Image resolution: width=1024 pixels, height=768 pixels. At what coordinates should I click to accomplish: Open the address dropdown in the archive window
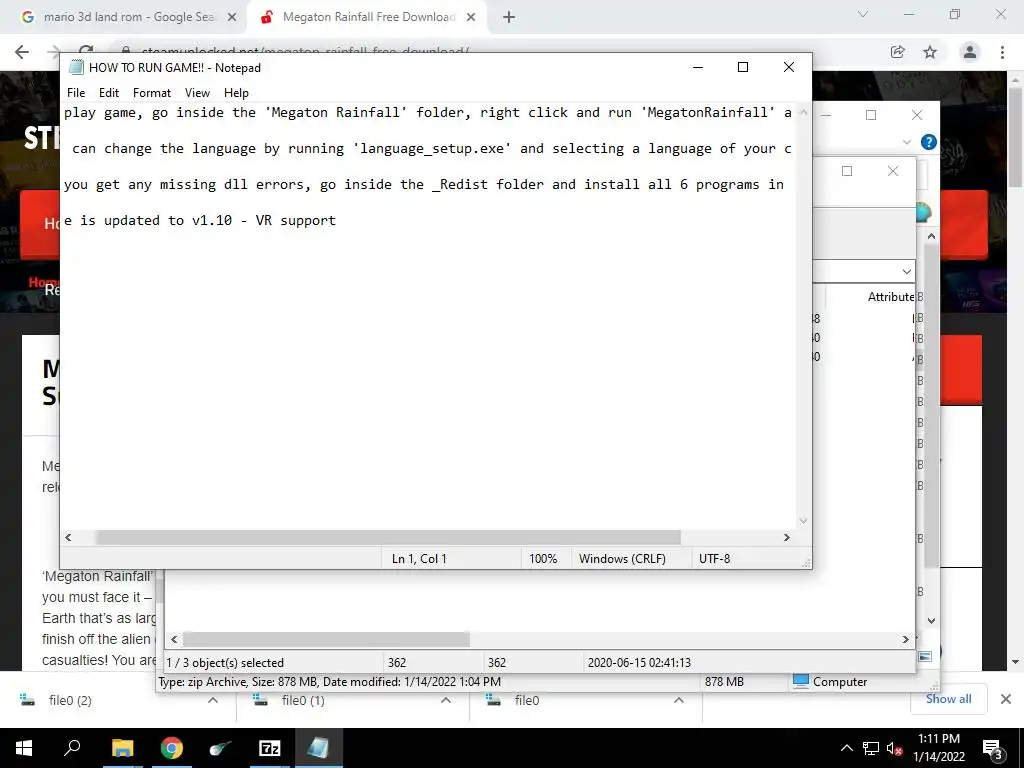click(x=906, y=271)
